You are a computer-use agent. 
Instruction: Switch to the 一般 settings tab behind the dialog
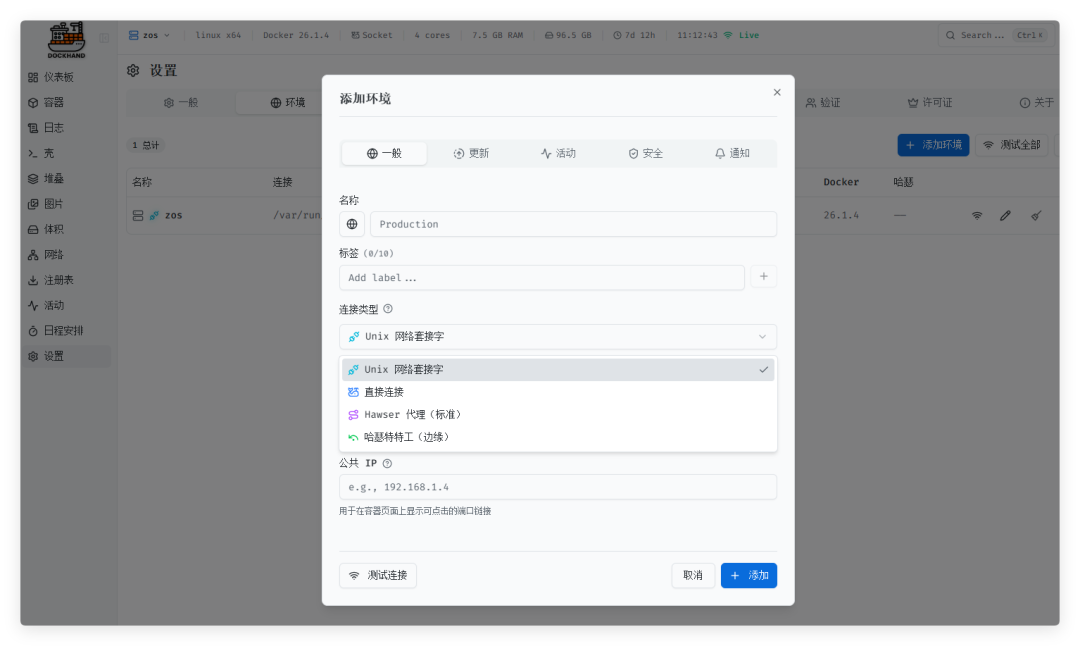pos(181,103)
